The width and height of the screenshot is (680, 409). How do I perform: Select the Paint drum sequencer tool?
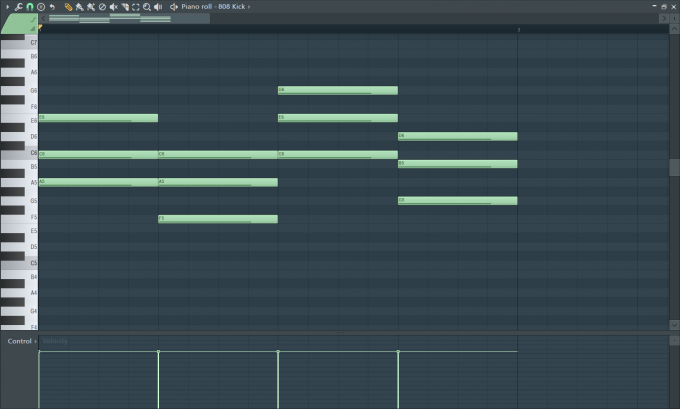click(x=91, y=7)
